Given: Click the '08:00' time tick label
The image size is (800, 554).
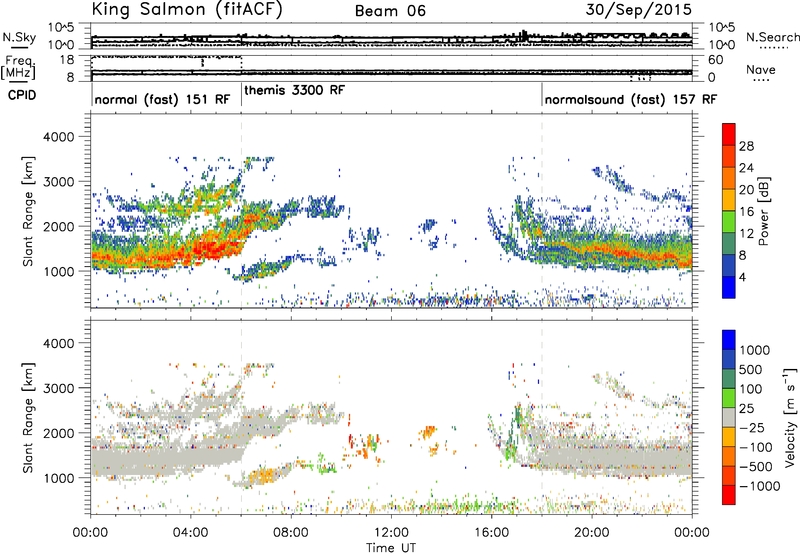Looking at the screenshot, I should click(291, 533).
